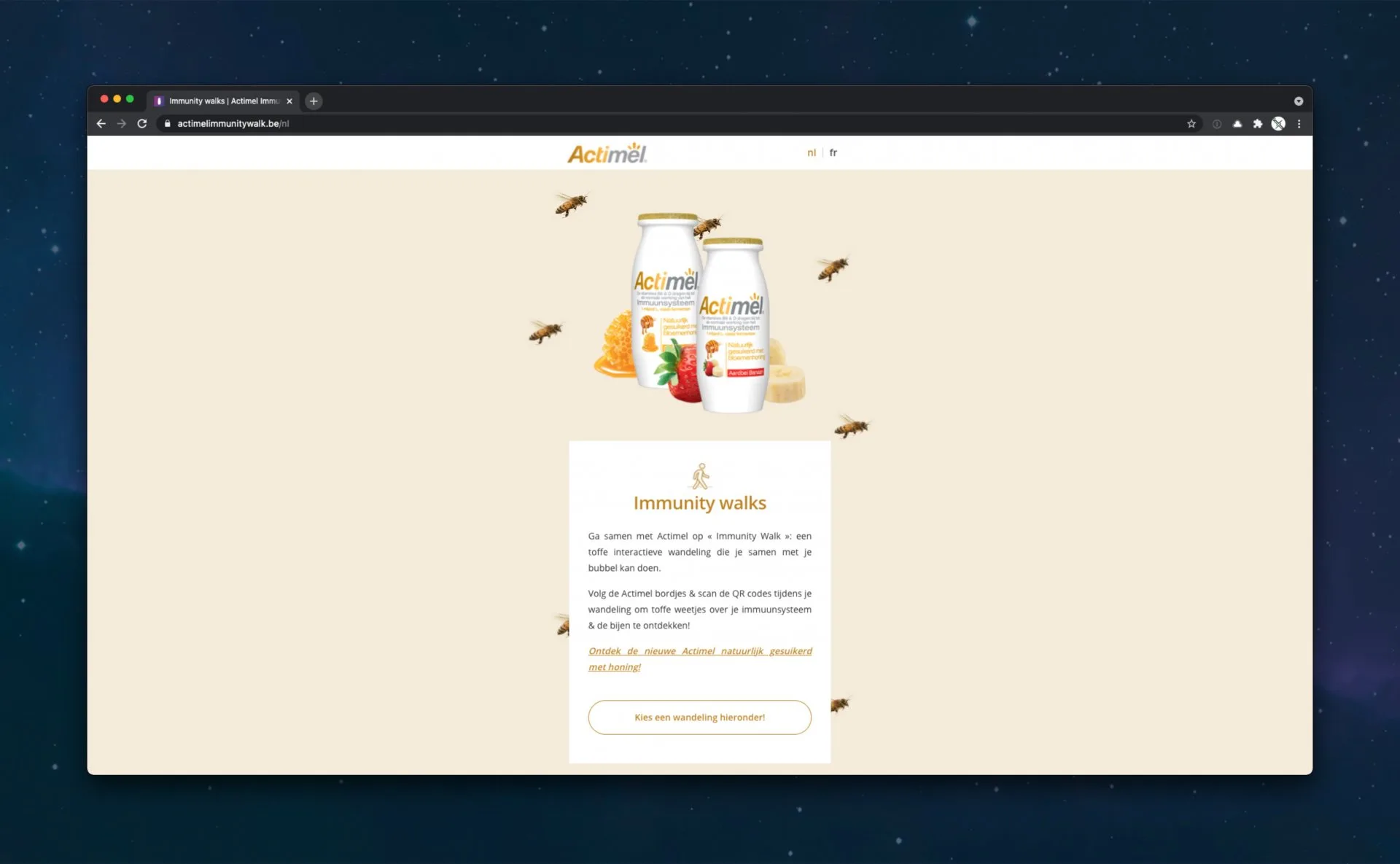Viewport: 1400px width, 864px height.
Task: Click the walking person icon
Action: coord(700,476)
